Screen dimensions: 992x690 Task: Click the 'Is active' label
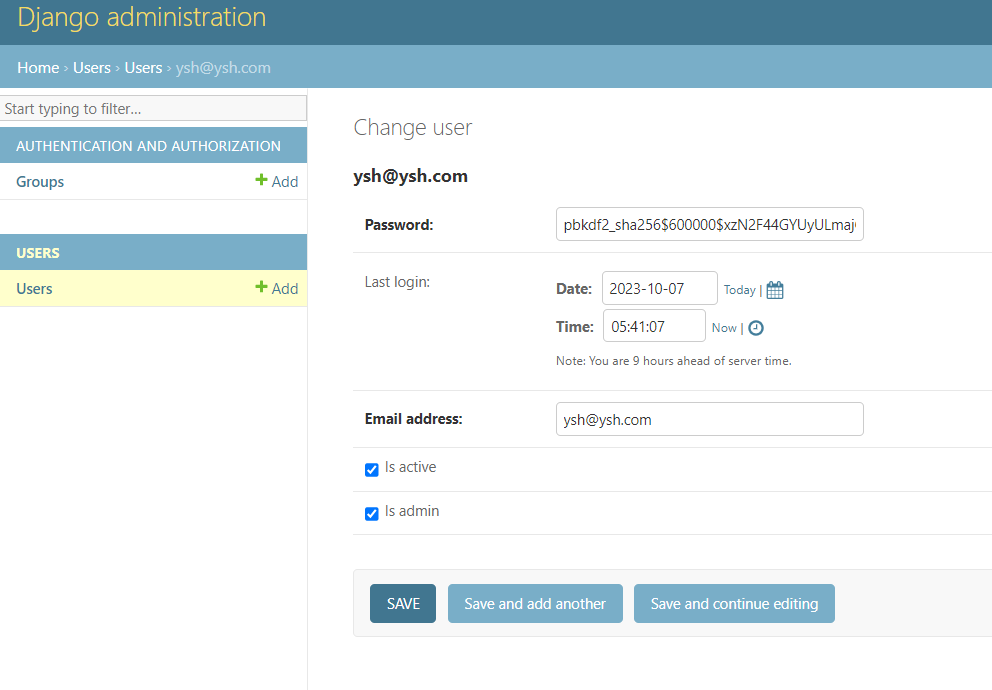410,467
